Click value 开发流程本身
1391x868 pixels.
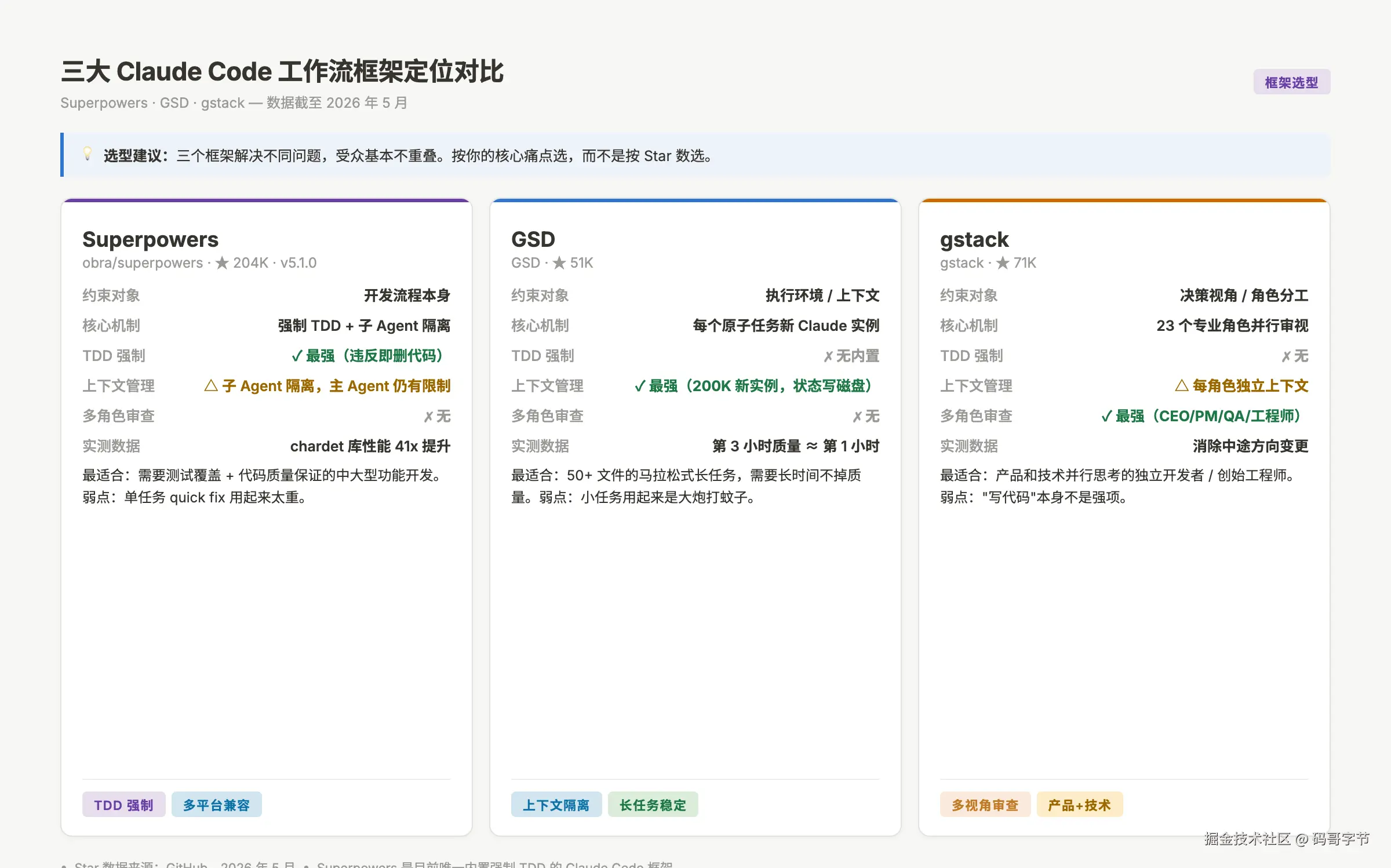(x=407, y=296)
